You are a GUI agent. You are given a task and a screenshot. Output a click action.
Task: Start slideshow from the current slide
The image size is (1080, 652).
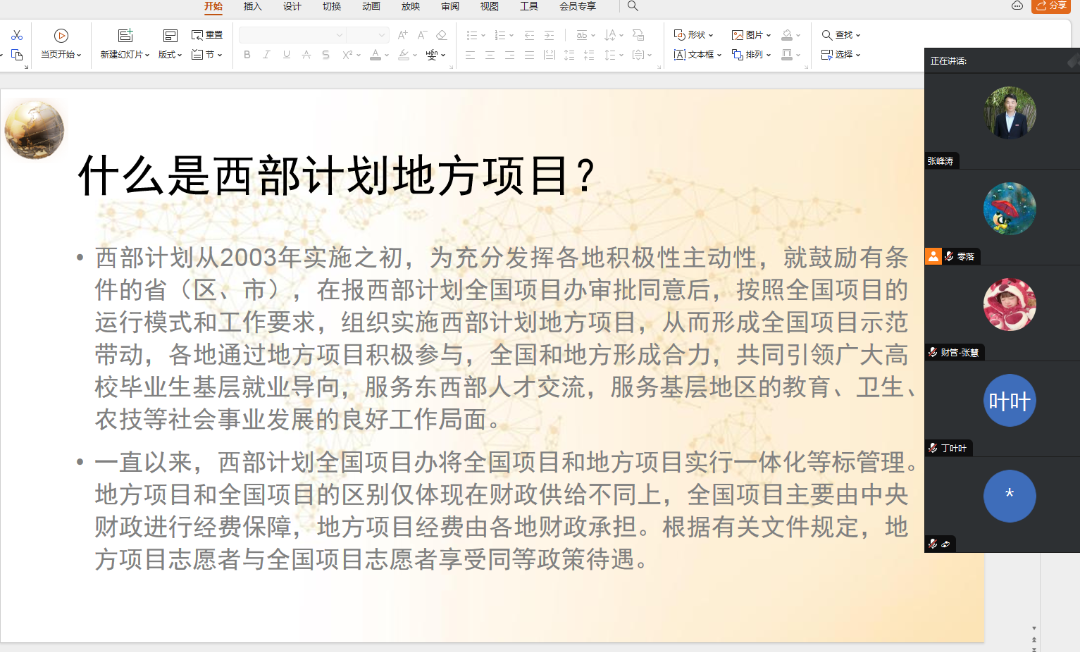61,36
